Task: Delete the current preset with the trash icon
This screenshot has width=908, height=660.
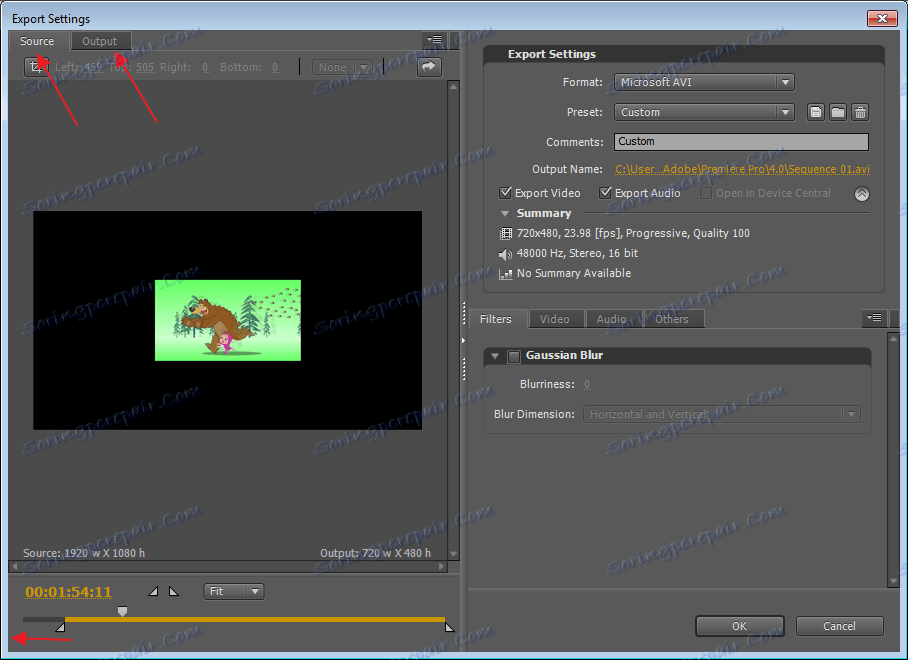Action: pyautogui.click(x=860, y=112)
